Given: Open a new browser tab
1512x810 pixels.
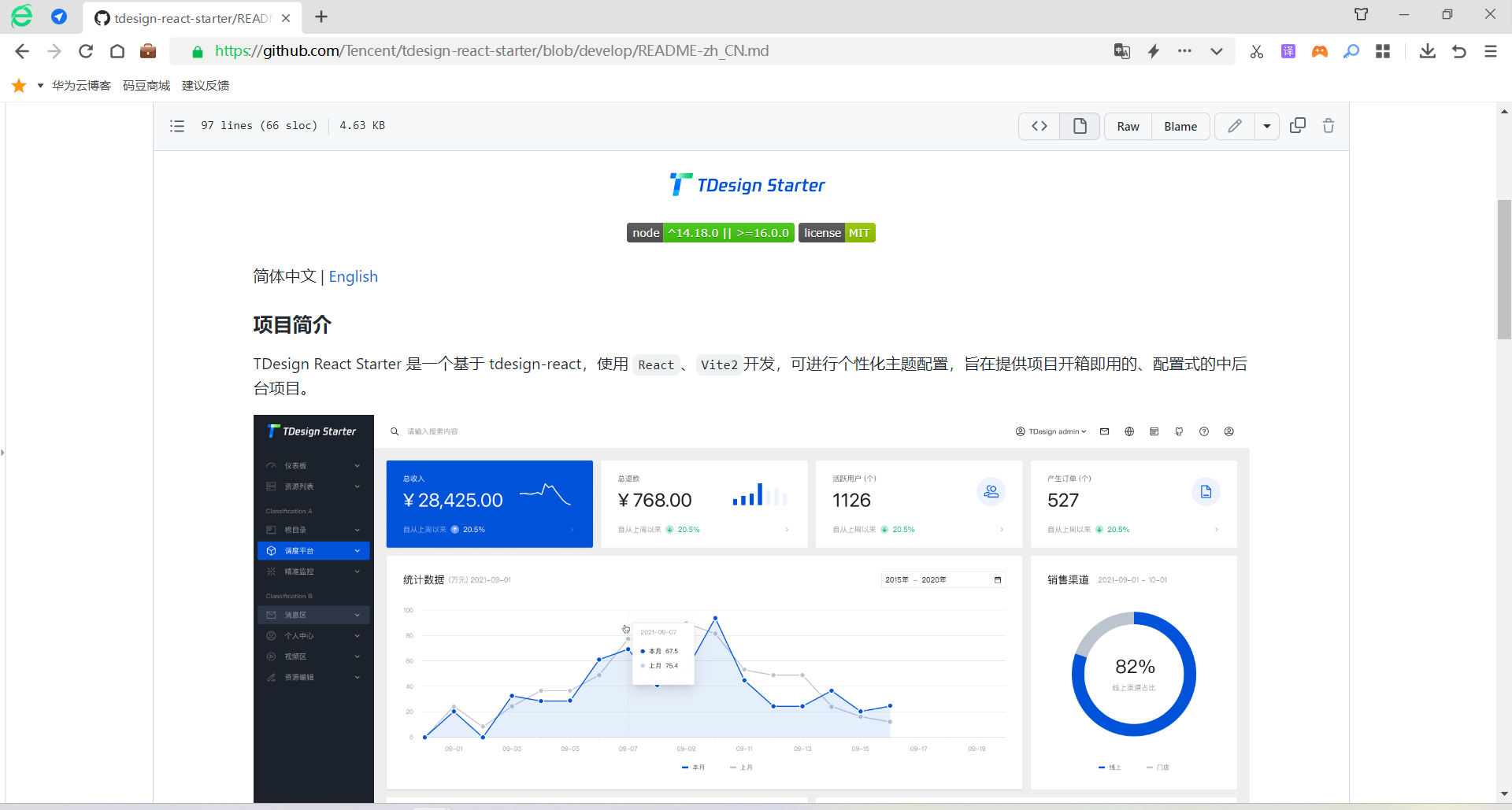Looking at the screenshot, I should click(x=321, y=17).
